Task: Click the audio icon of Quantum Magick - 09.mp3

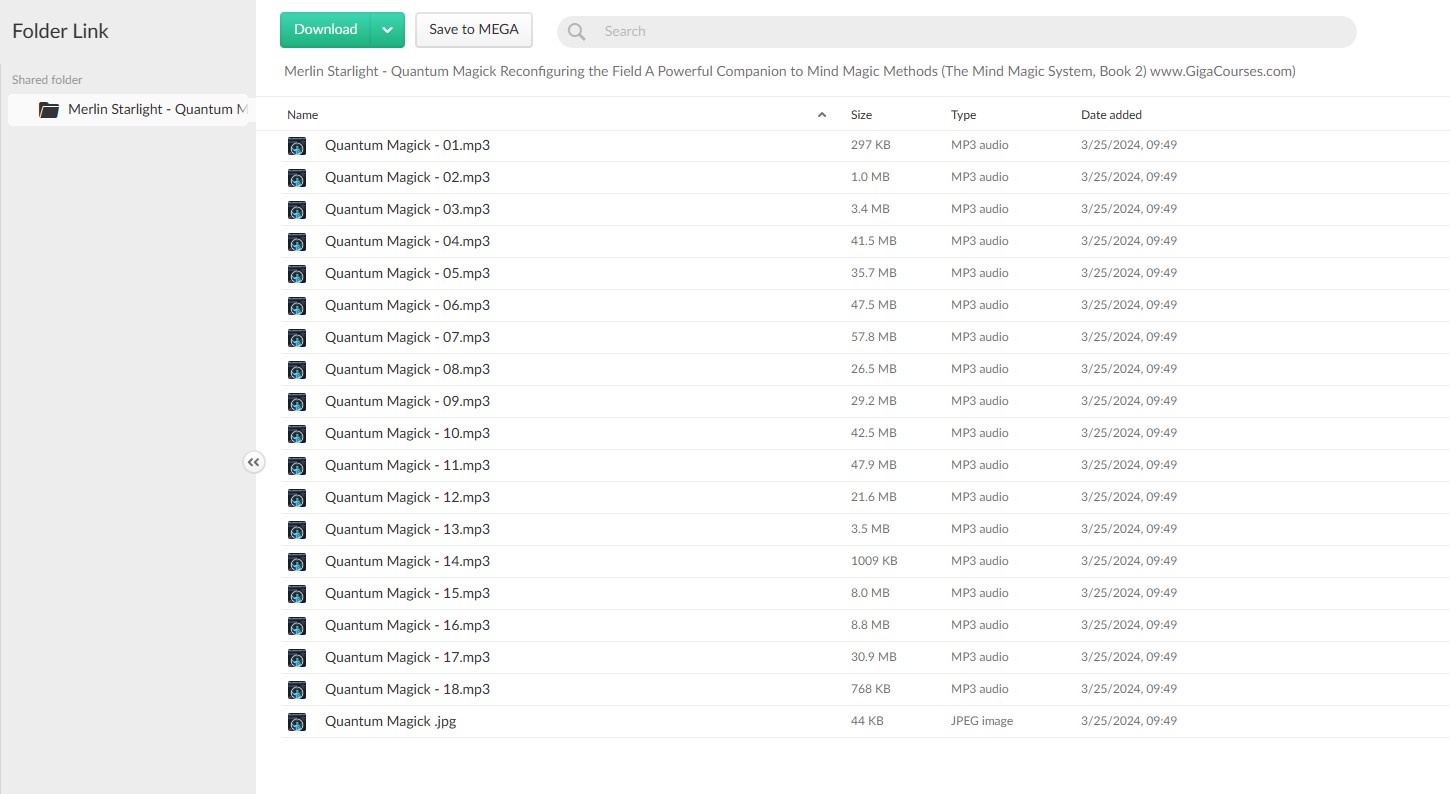Action: 297,402
